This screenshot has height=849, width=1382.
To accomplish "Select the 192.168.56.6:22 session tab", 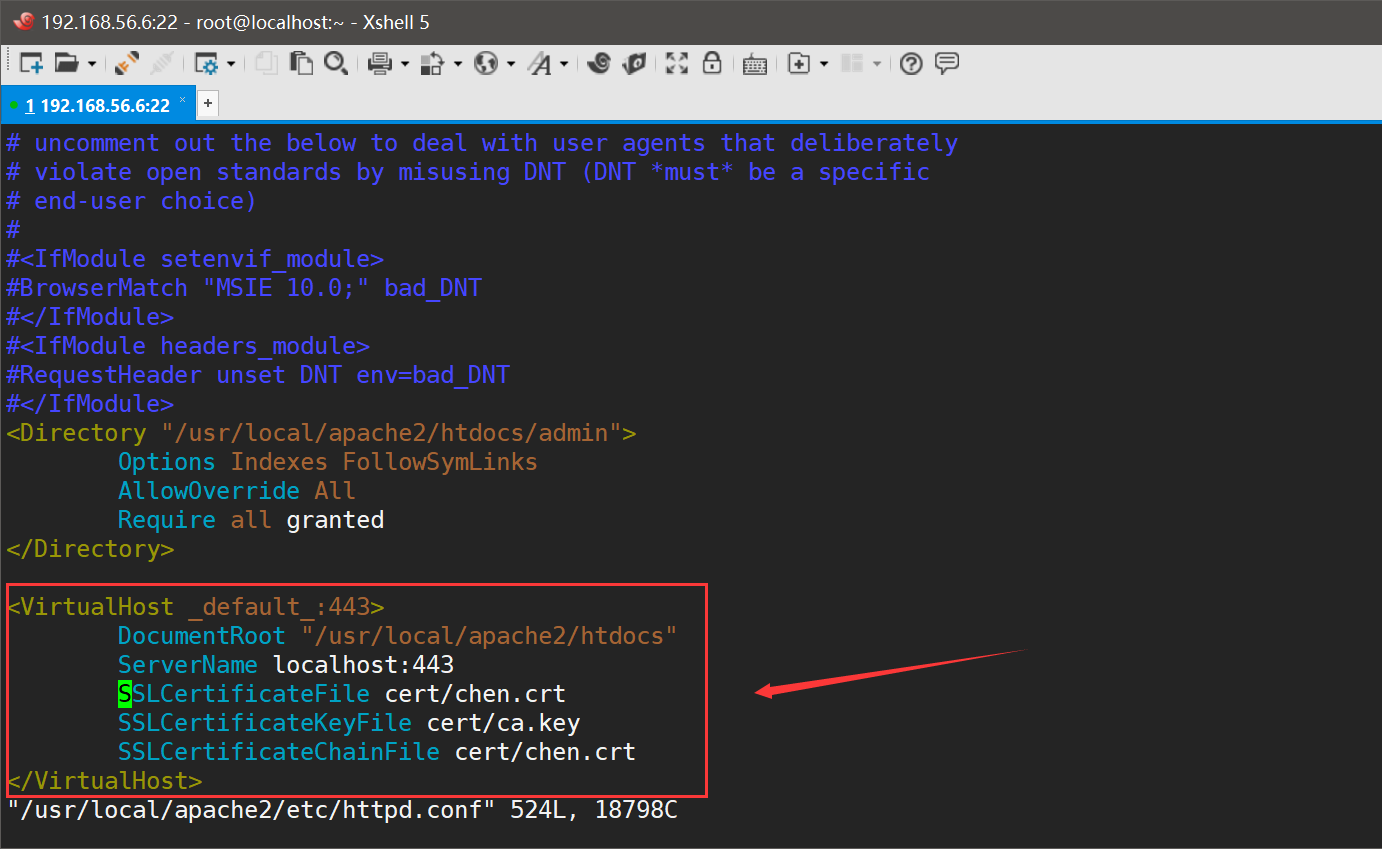I will [98, 105].
